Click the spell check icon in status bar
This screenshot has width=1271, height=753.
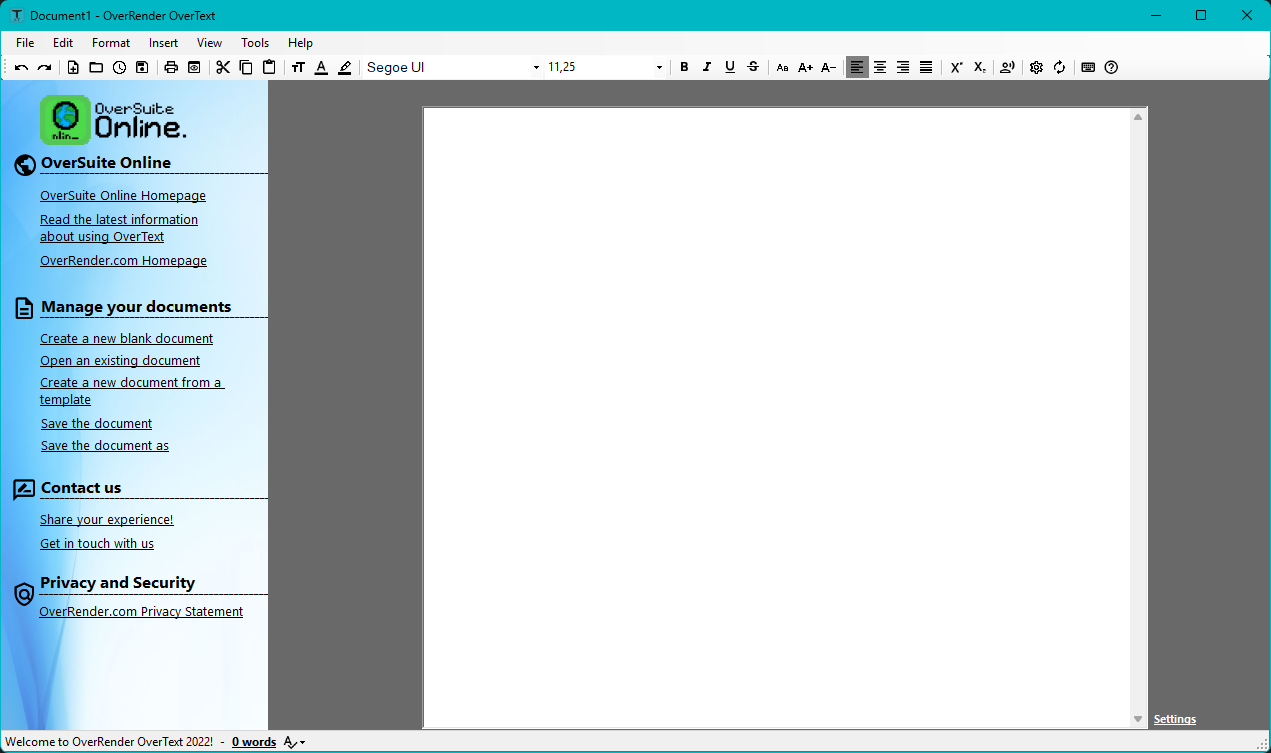(x=290, y=742)
